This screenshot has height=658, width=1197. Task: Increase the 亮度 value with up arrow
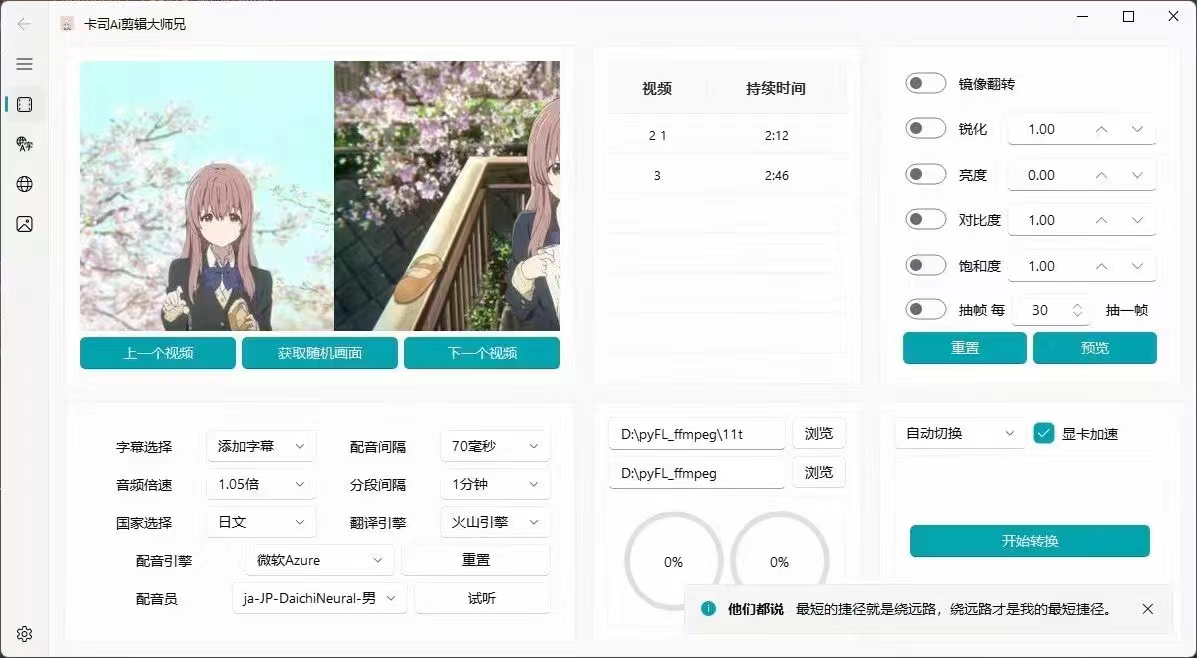click(x=1101, y=175)
